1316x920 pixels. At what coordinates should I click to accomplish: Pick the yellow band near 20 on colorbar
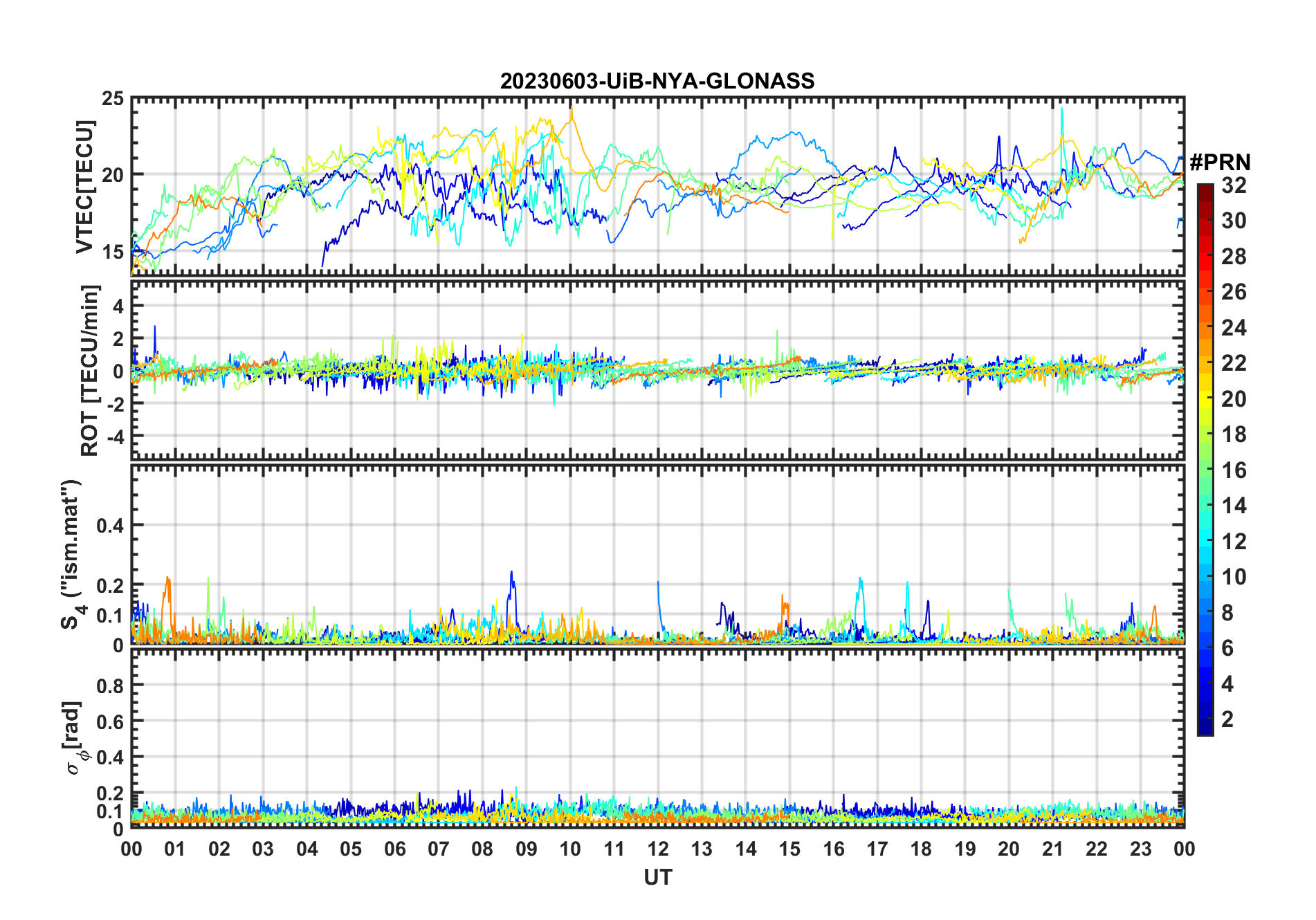(x=1205, y=398)
